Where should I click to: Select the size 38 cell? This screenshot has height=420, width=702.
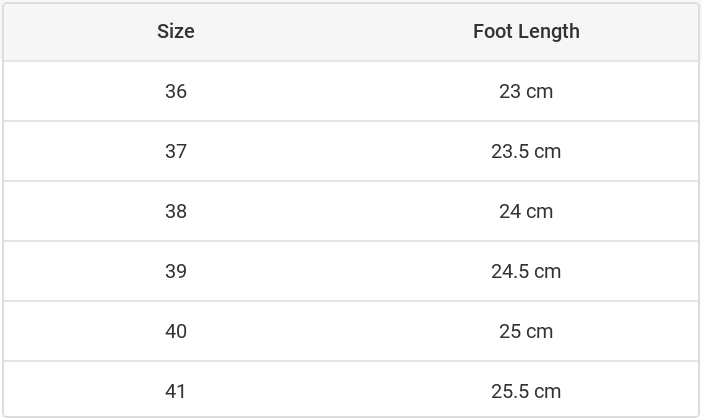176,211
